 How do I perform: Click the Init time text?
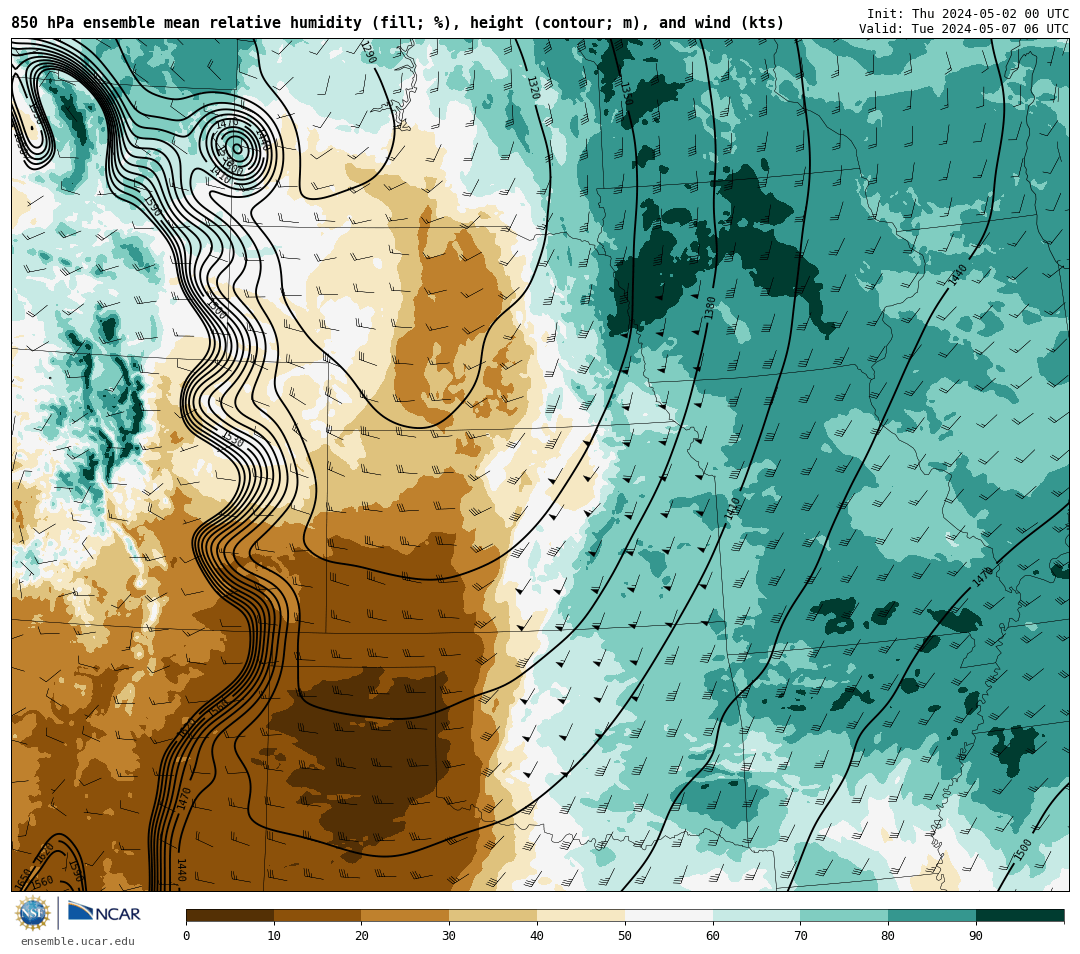pos(968,14)
